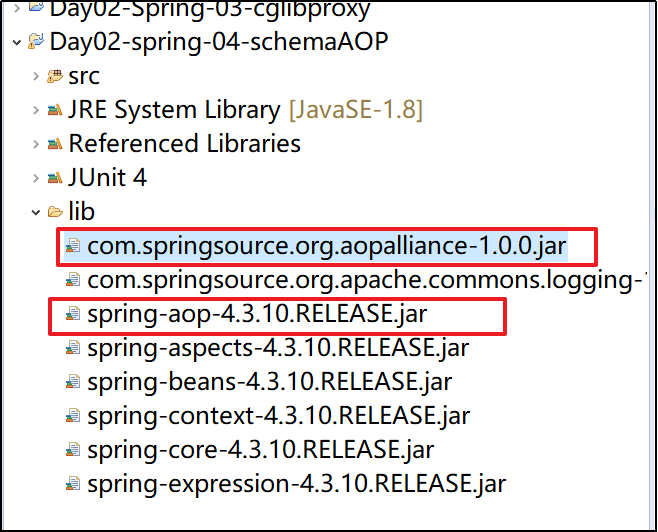Select spring-core-4.3.10.RELEASE.jar
Screen dimensions: 658x532
click(x=260, y=450)
